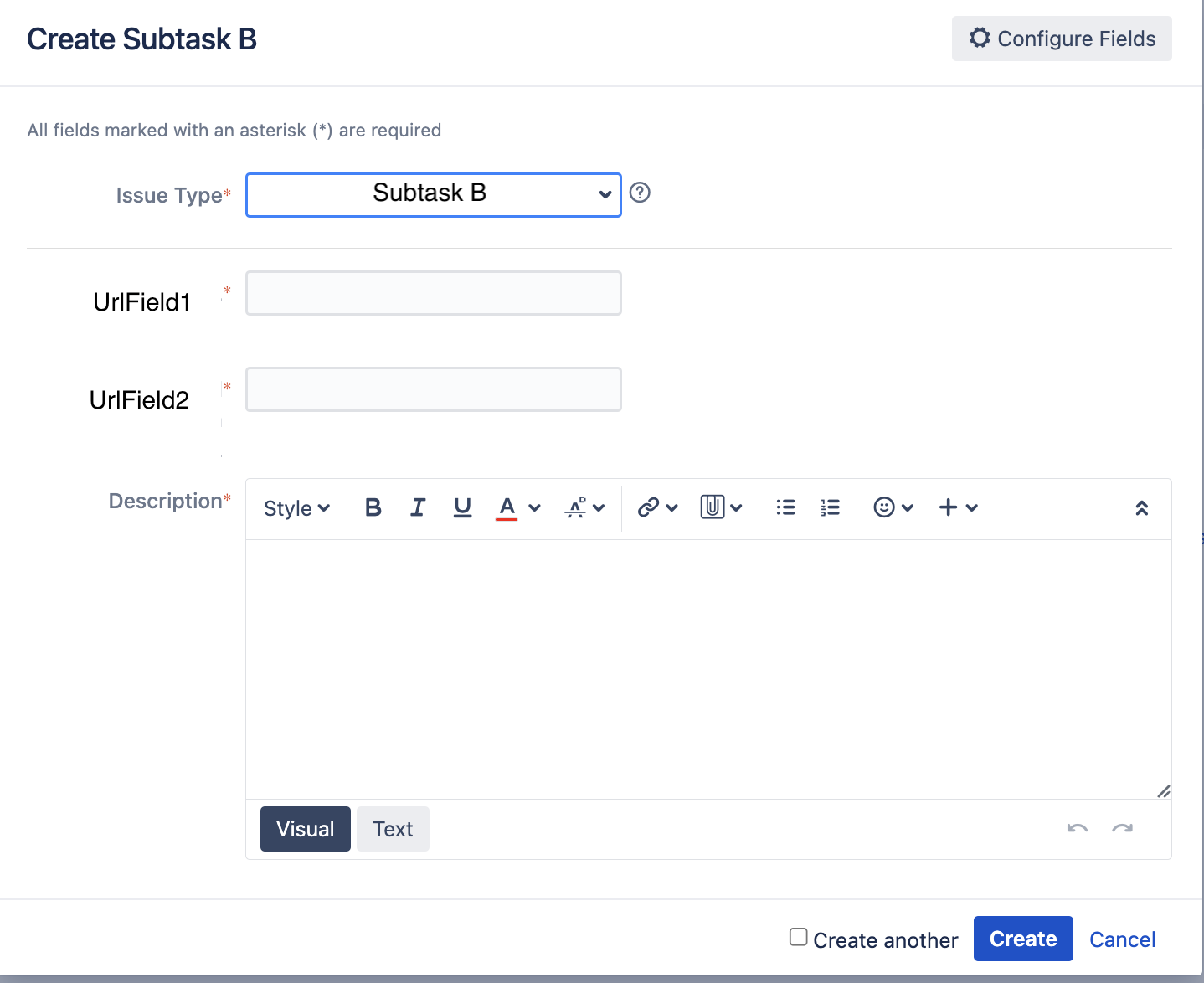Open the Style dropdown
1204x983 pixels.
(x=296, y=508)
